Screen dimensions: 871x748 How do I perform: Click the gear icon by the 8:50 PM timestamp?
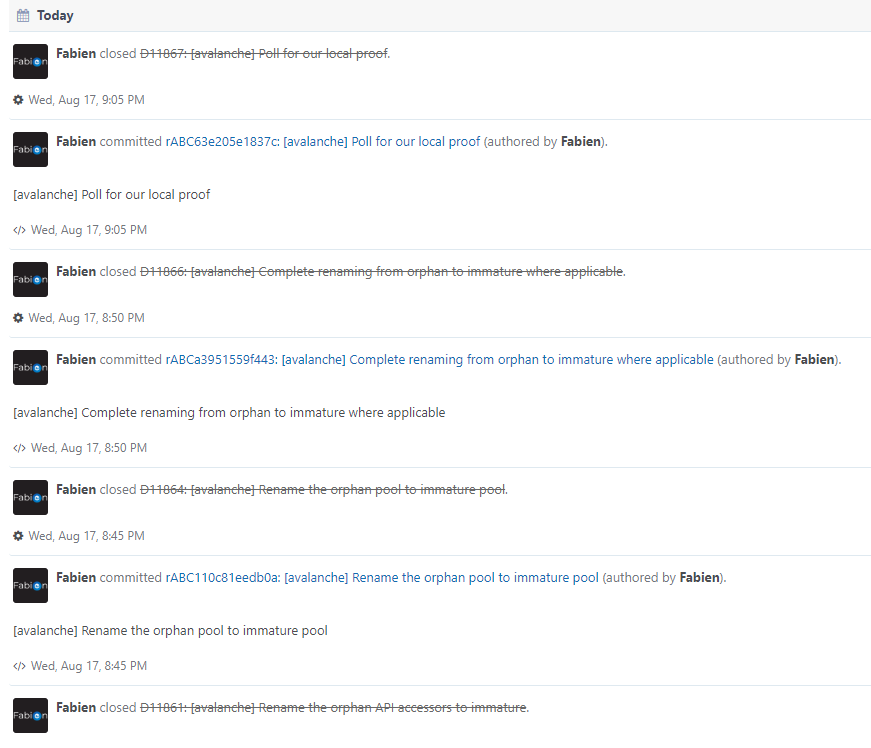(18, 318)
